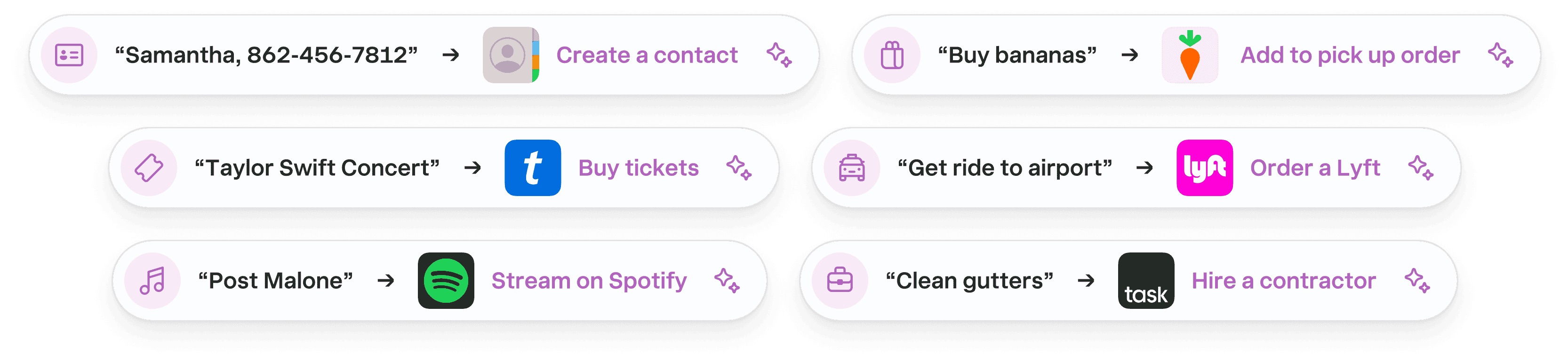
Task: Click the Create a contact link
Action: point(647,55)
